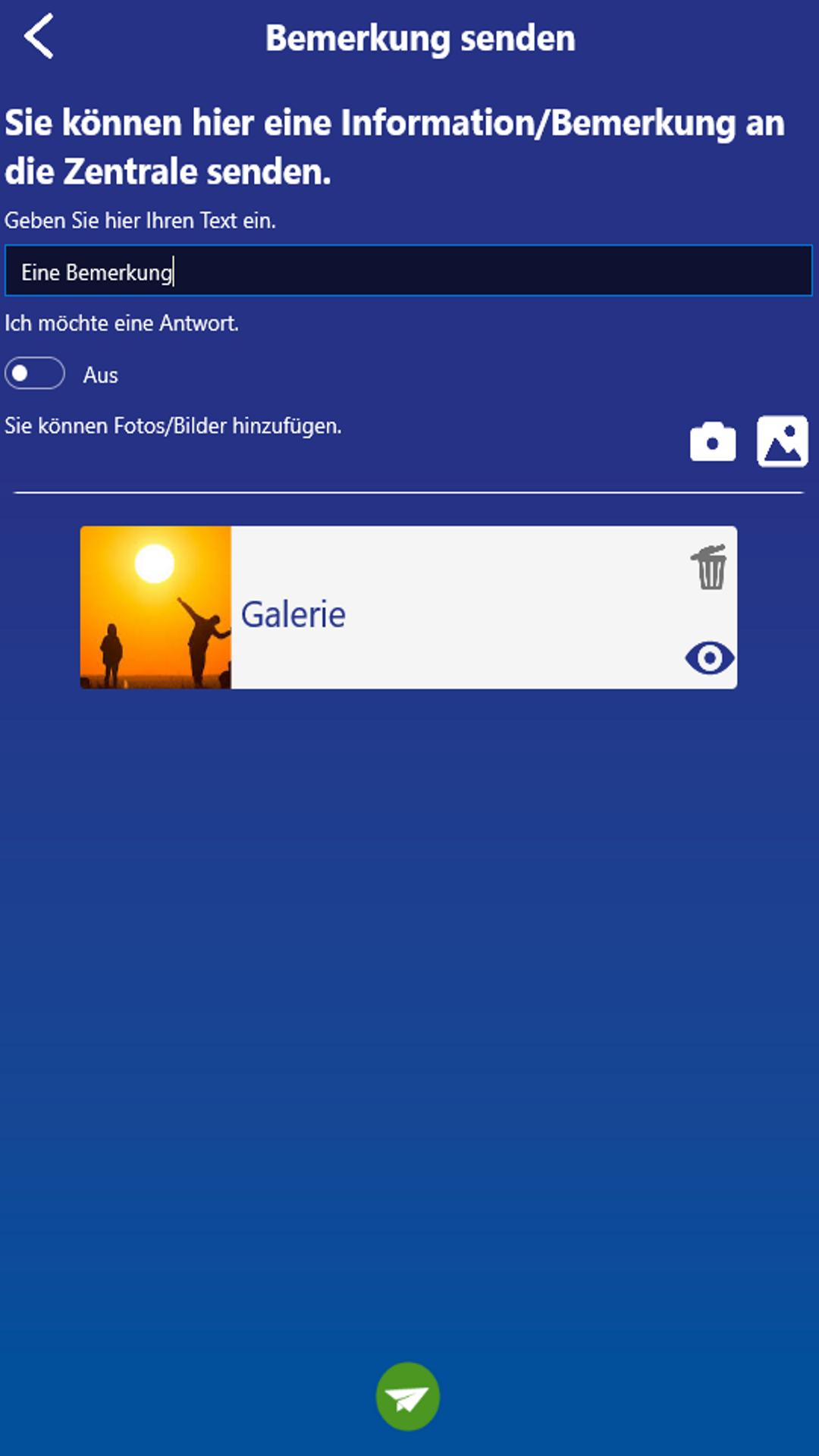The width and height of the screenshot is (819, 1456).
Task: Open the image gallery picker icon
Action: pos(783,441)
